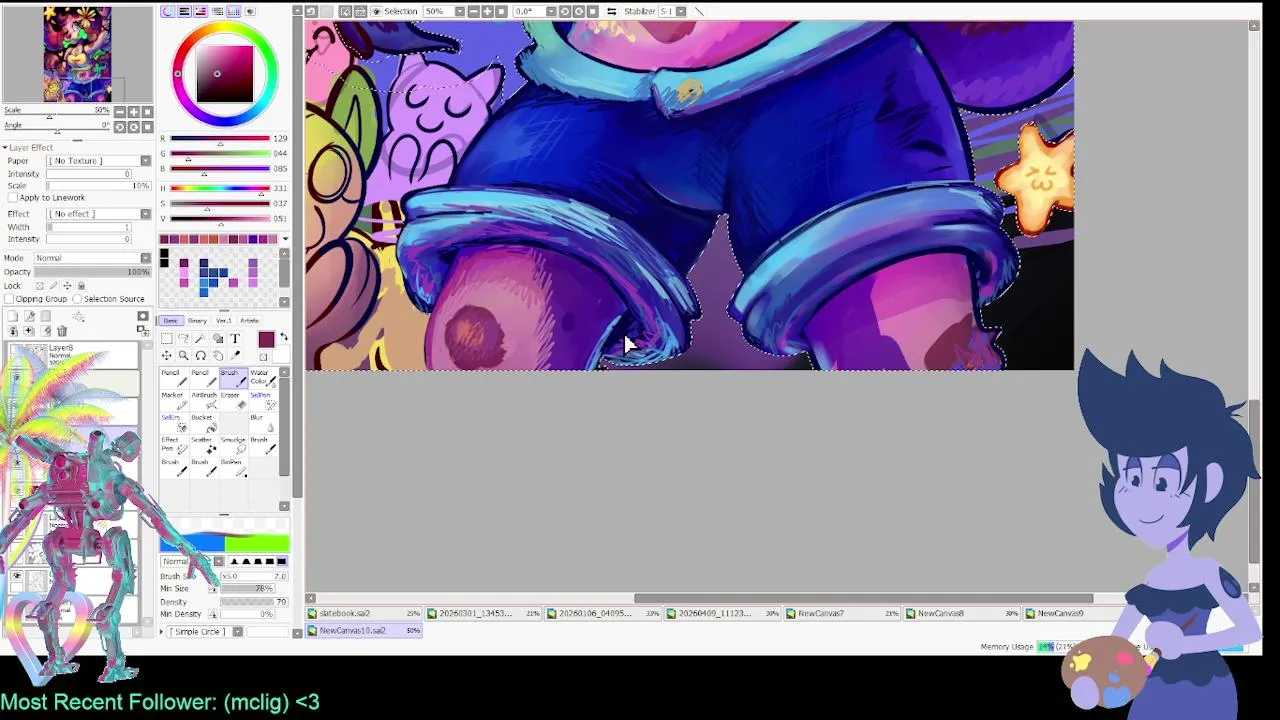The image size is (1280, 720).
Task: Select the rectangular selection tool
Action: [167, 338]
